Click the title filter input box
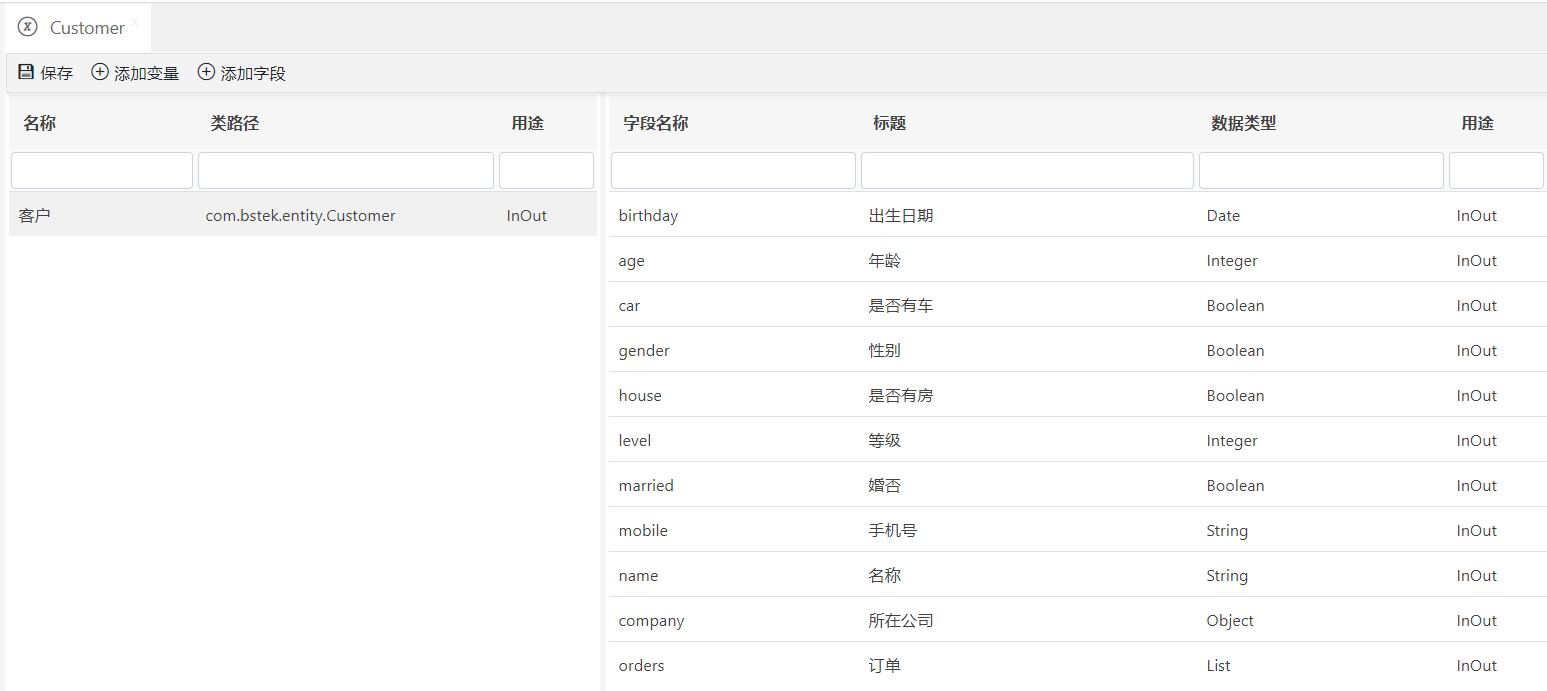 [1027, 171]
